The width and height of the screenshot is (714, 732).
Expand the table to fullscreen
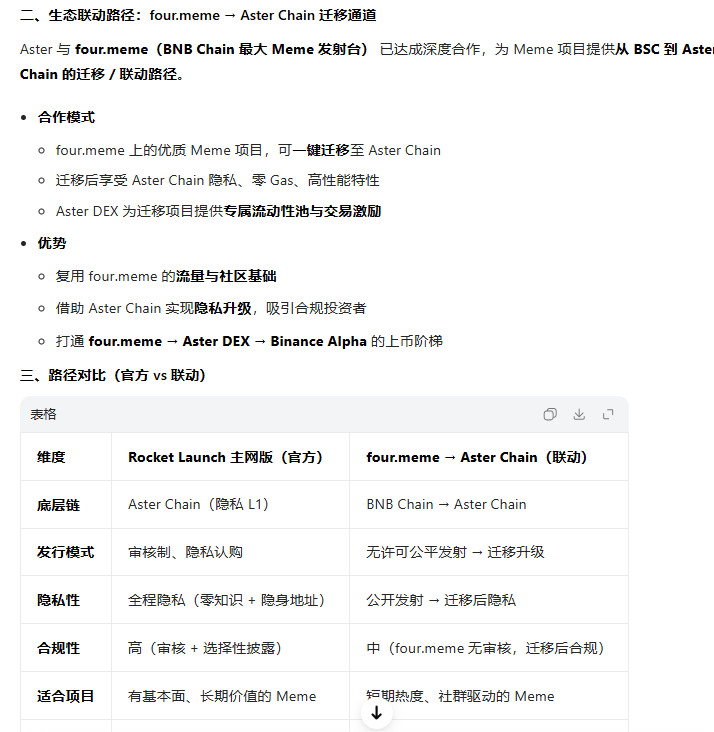pyautogui.click(x=608, y=414)
